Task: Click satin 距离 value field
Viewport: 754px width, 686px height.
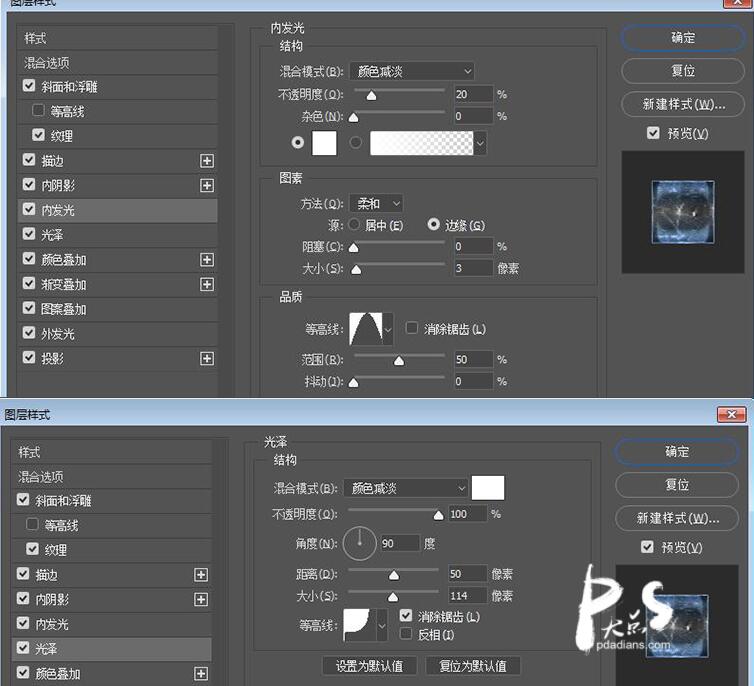Action: click(x=467, y=574)
